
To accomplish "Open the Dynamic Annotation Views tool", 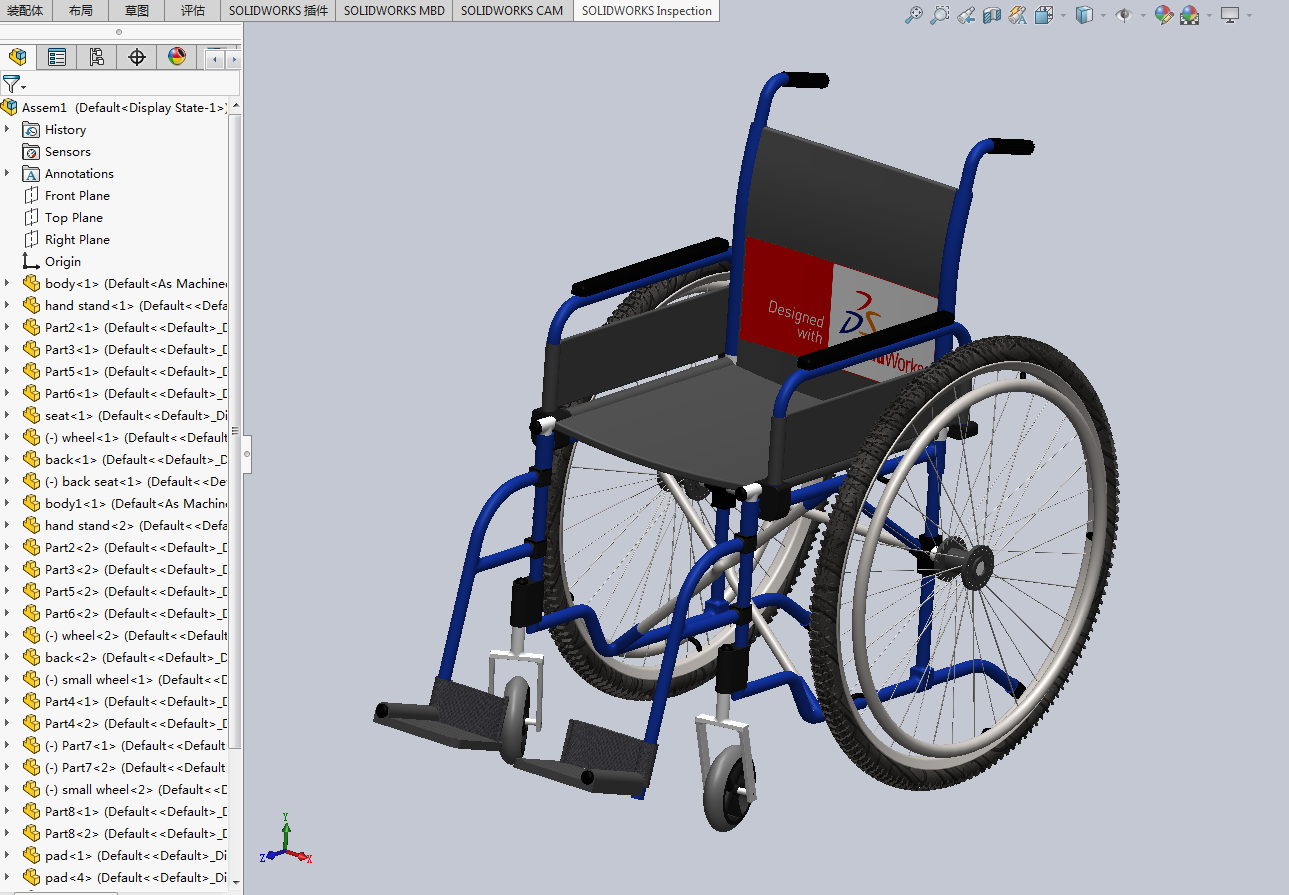I will click(1018, 15).
